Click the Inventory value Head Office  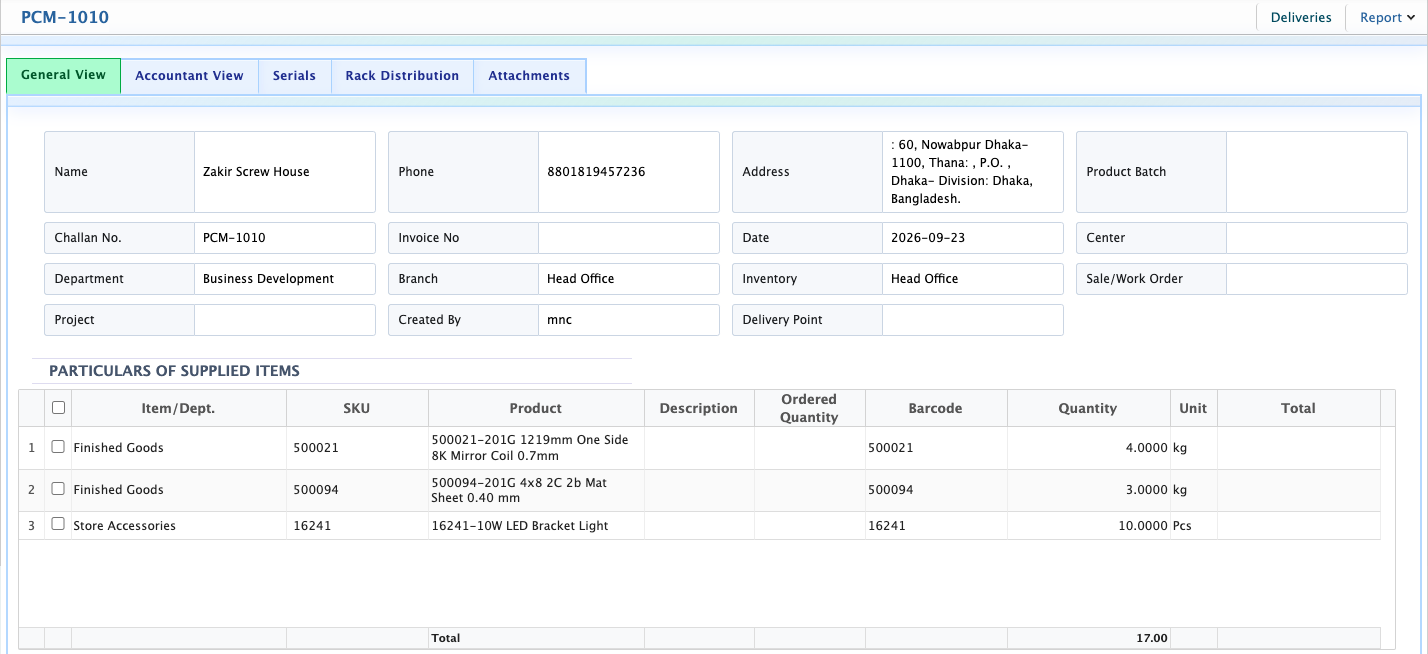point(925,279)
